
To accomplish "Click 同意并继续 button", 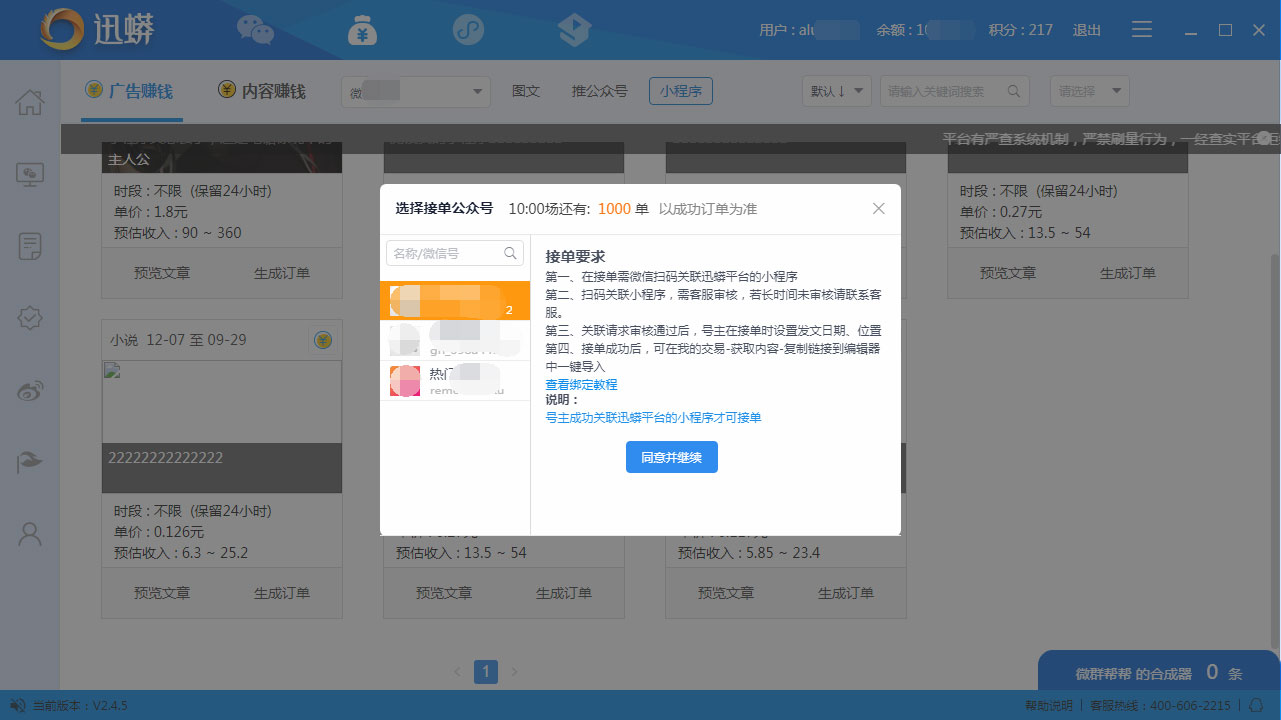I will pos(672,457).
